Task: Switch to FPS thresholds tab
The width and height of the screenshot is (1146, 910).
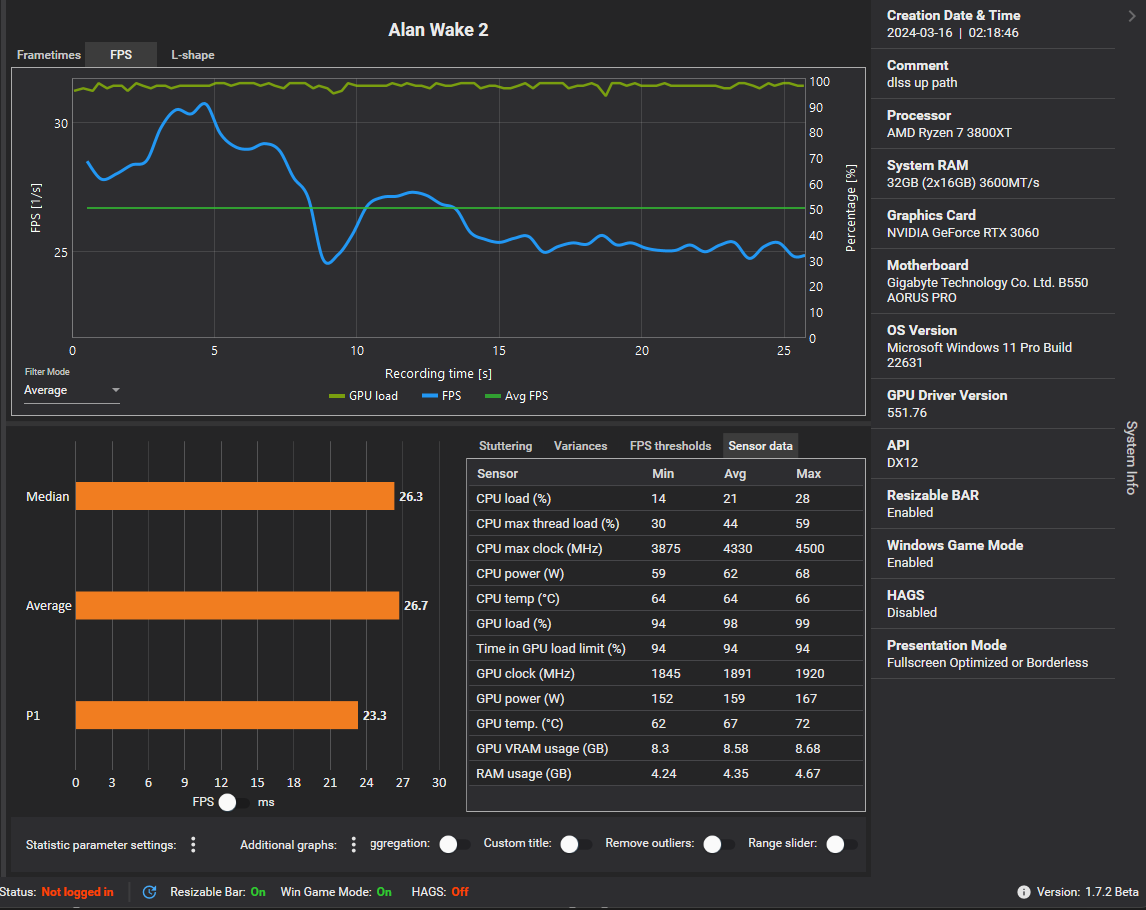Action: click(x=670, y=446)
